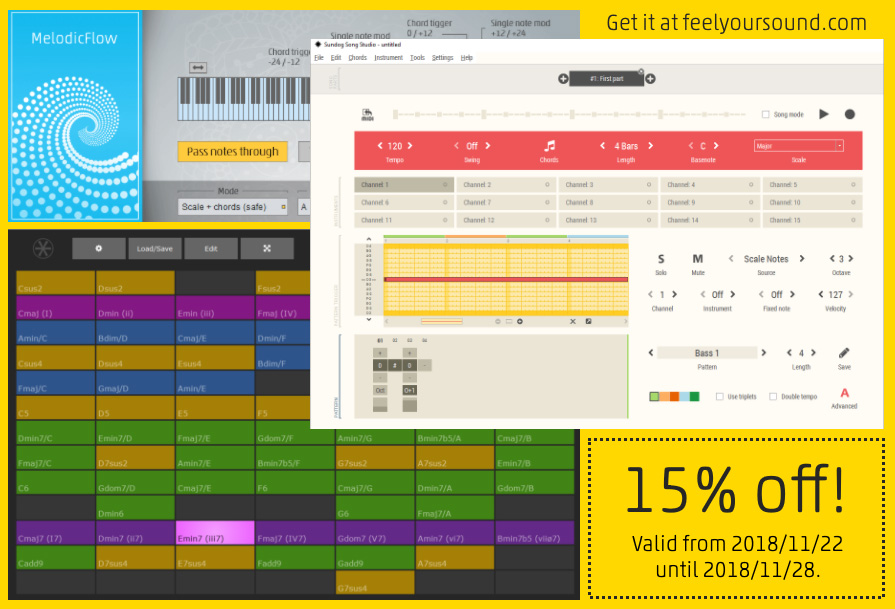This screenshot has width=895, height=609.
Task: Toggle the circle indicator on Channel 8
Action: (x=649, y=203)
